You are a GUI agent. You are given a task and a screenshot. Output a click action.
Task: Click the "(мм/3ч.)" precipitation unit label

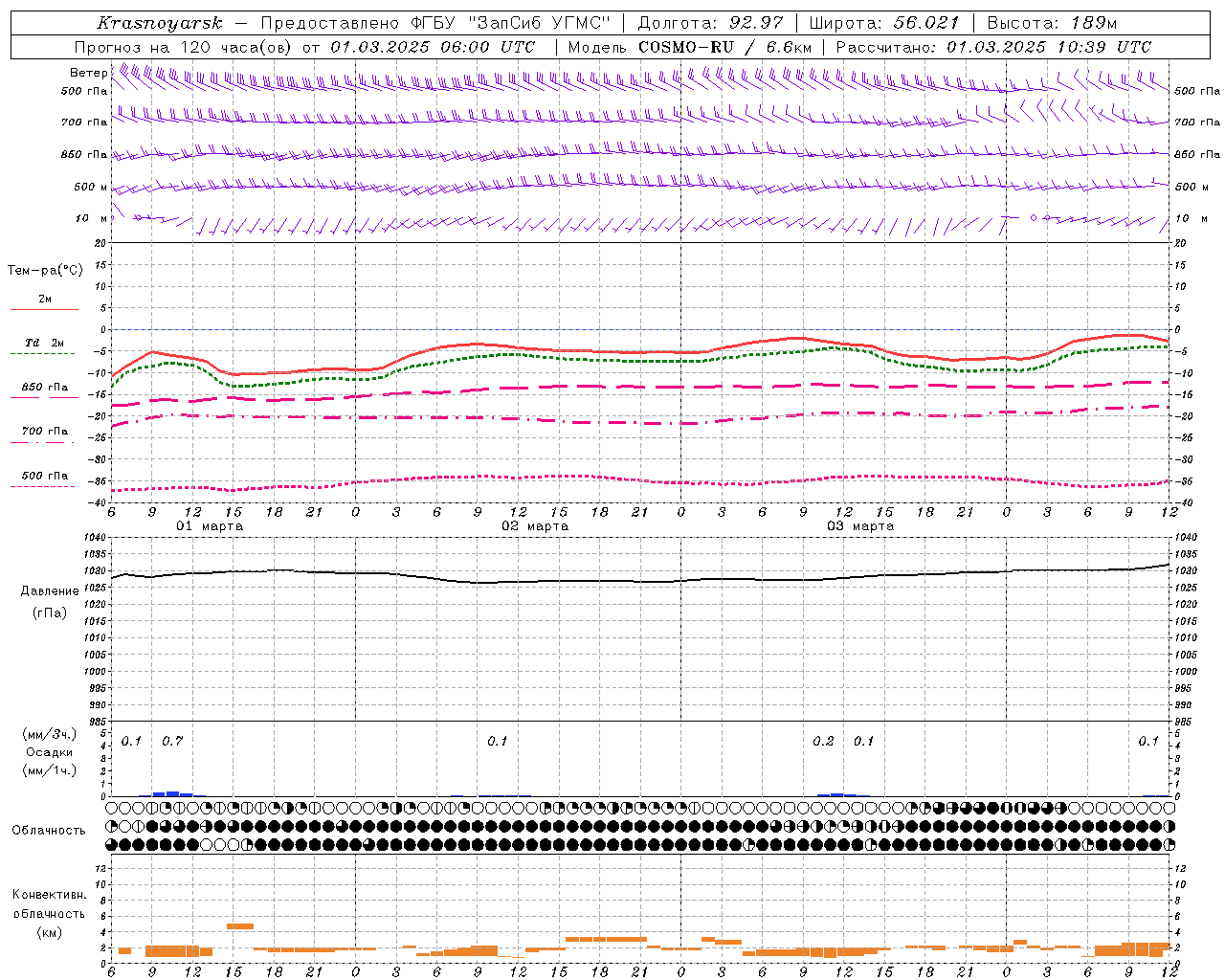50,735
